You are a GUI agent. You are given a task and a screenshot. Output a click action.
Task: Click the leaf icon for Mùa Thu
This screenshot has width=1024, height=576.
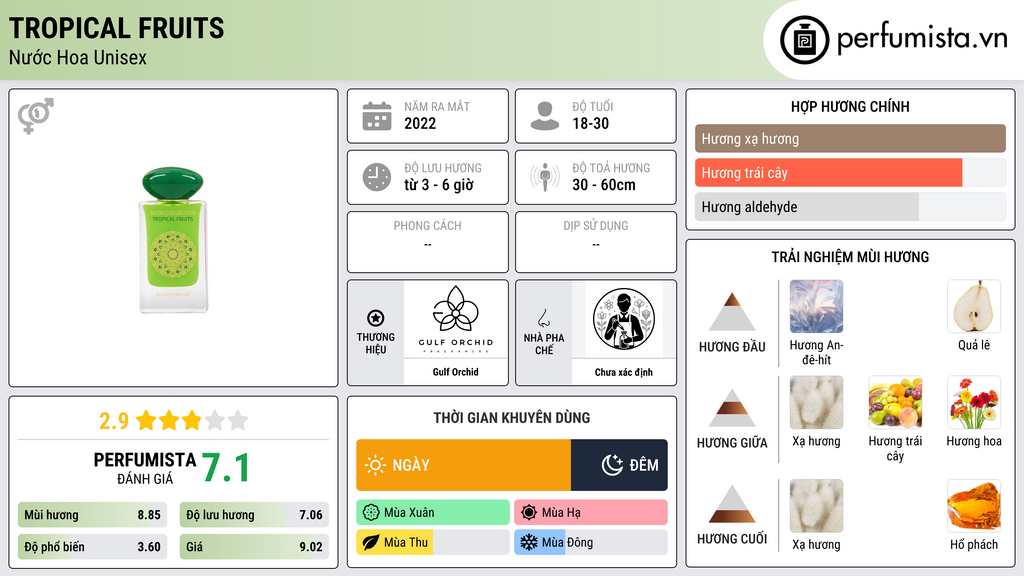[x=371, y=543]
